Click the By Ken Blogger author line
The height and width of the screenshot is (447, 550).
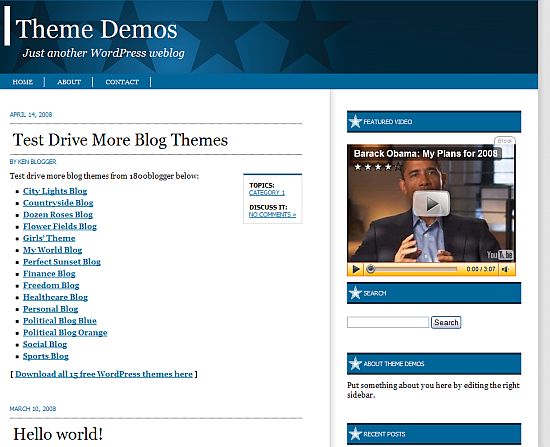click(33, 161)
